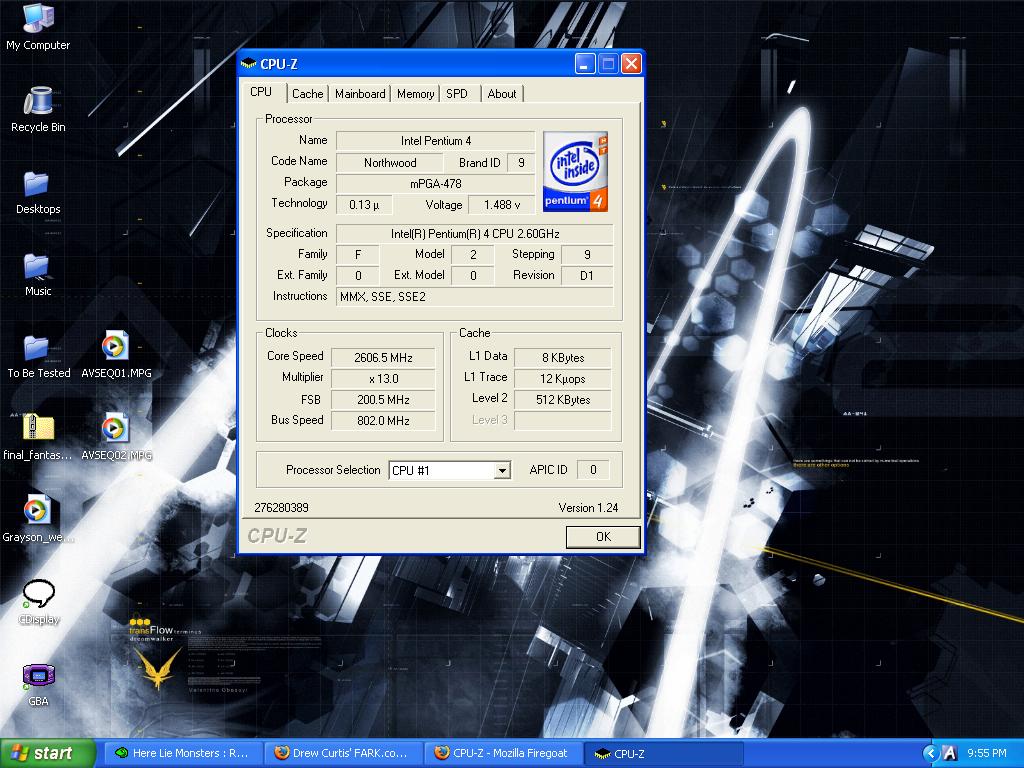Image resolution: width=1024 pixels, height=768 pixels.
Task: Click the Model value 2
Action: 473,255
